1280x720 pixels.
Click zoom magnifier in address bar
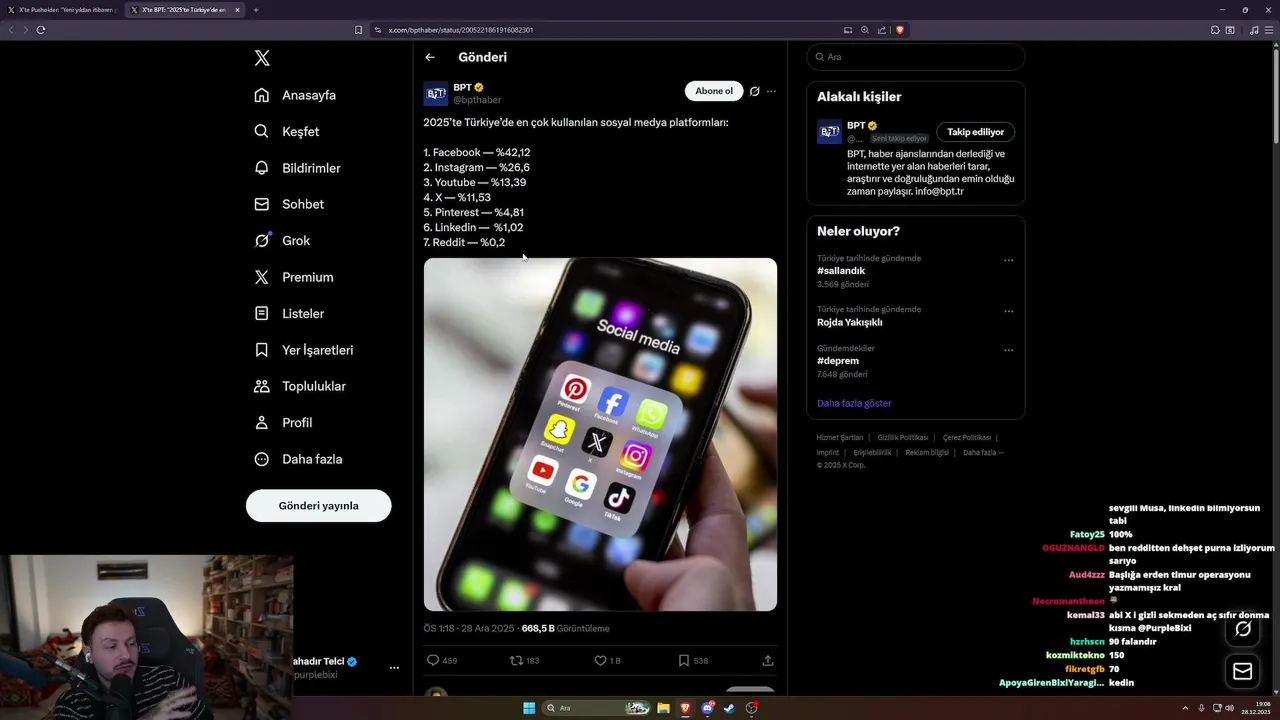pyautogui.click(x=865, y=30)
